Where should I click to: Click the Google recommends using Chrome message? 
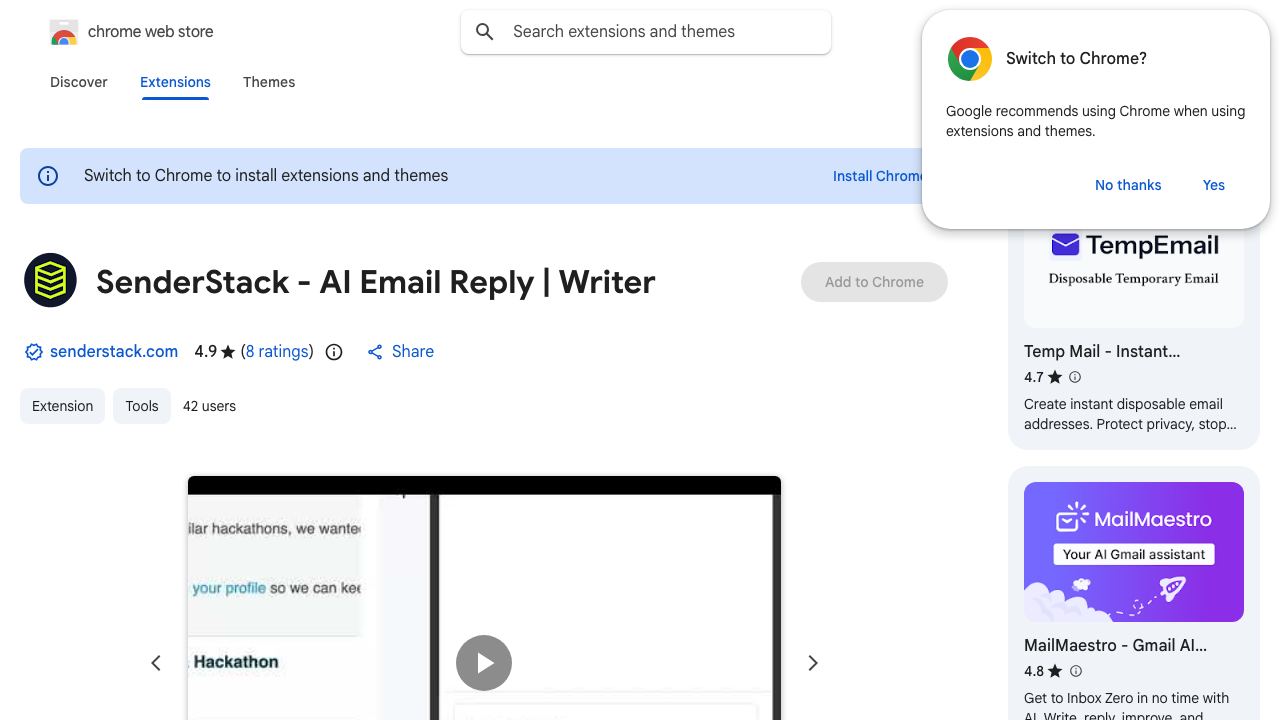(x=1095, y=121)
